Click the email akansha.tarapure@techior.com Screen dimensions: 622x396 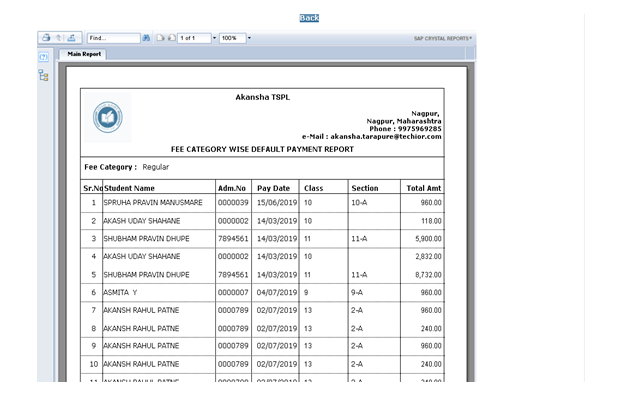tap(386, 136)
